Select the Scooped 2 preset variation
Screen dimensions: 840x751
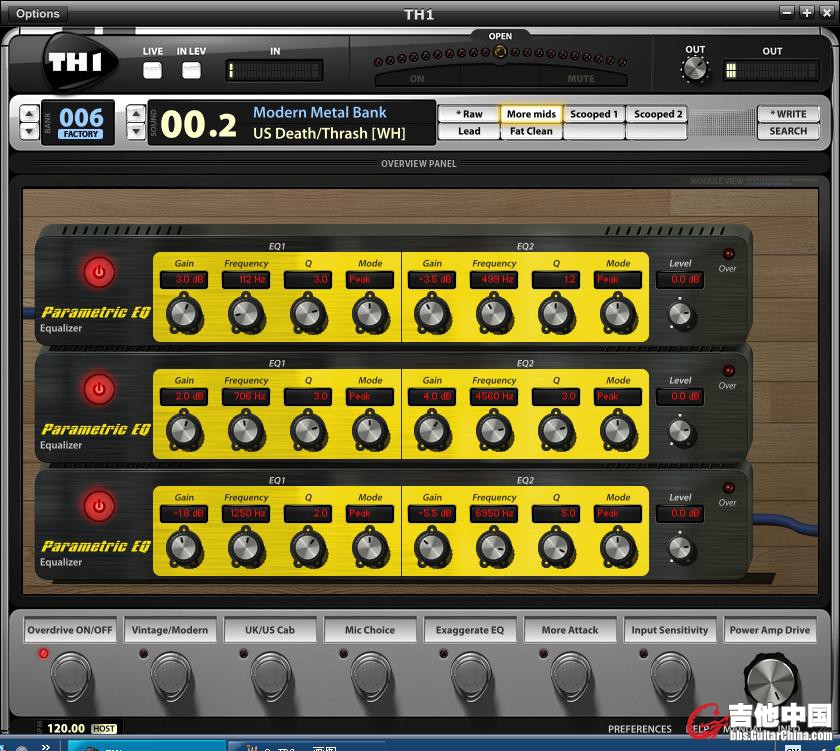coord(657,114)
